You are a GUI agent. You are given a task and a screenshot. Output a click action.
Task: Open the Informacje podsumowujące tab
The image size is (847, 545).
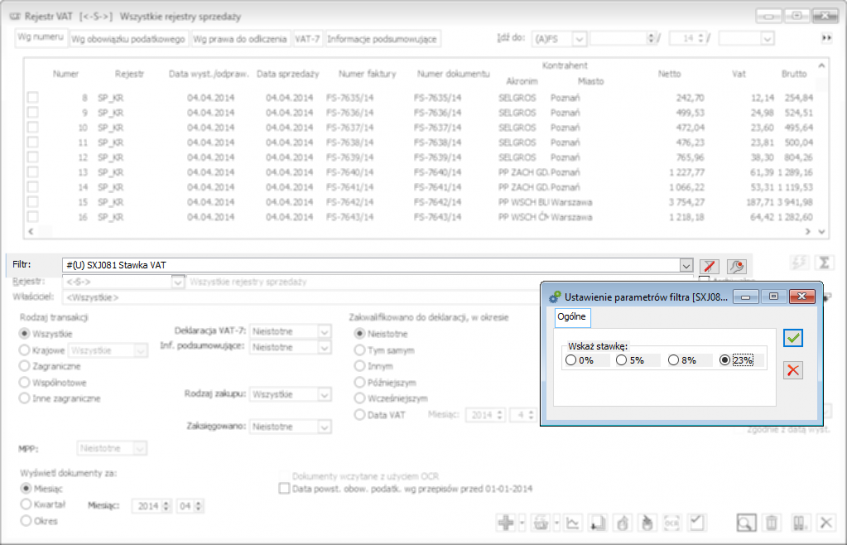point(382,39)
